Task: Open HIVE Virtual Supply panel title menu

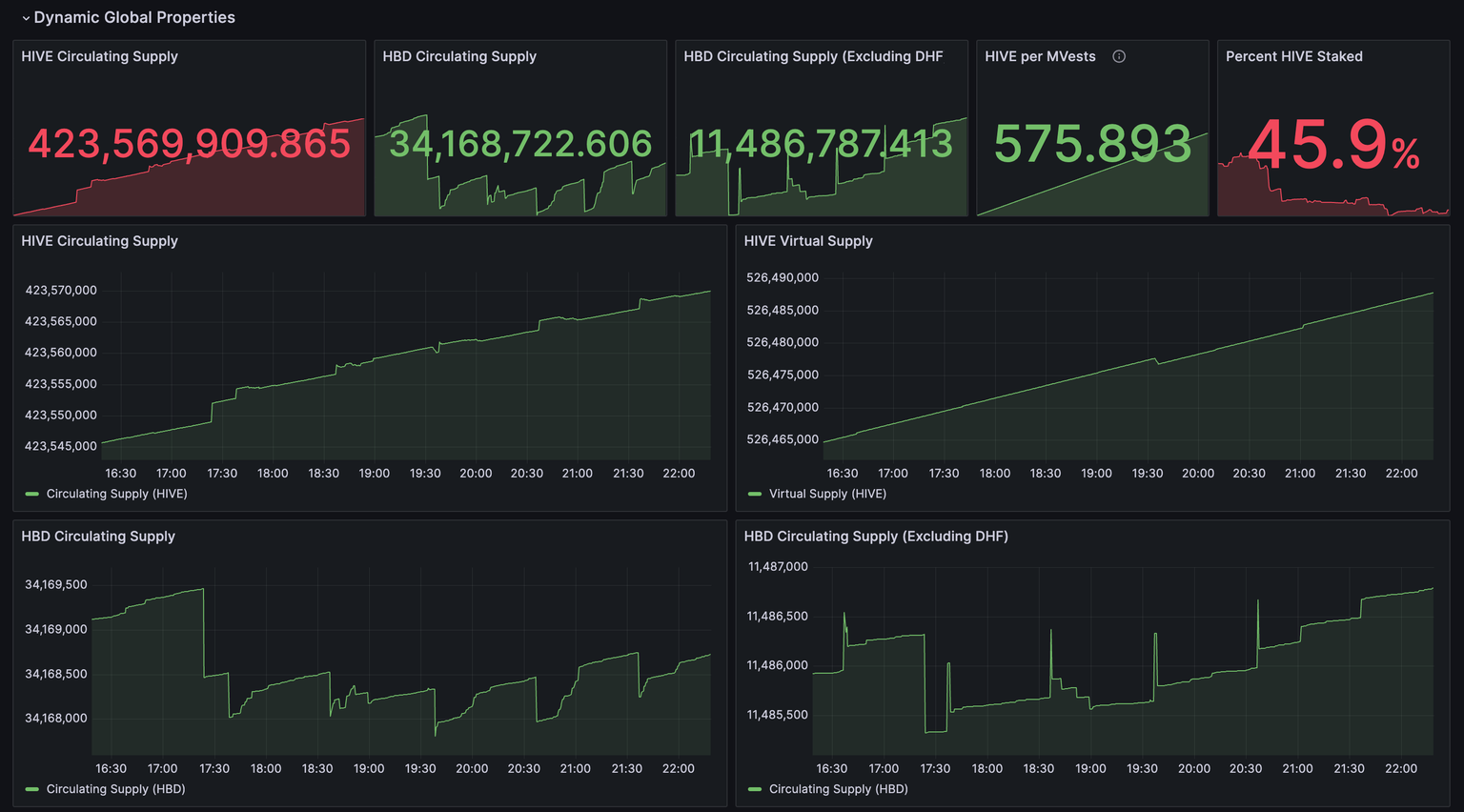Action: [808, 241]
